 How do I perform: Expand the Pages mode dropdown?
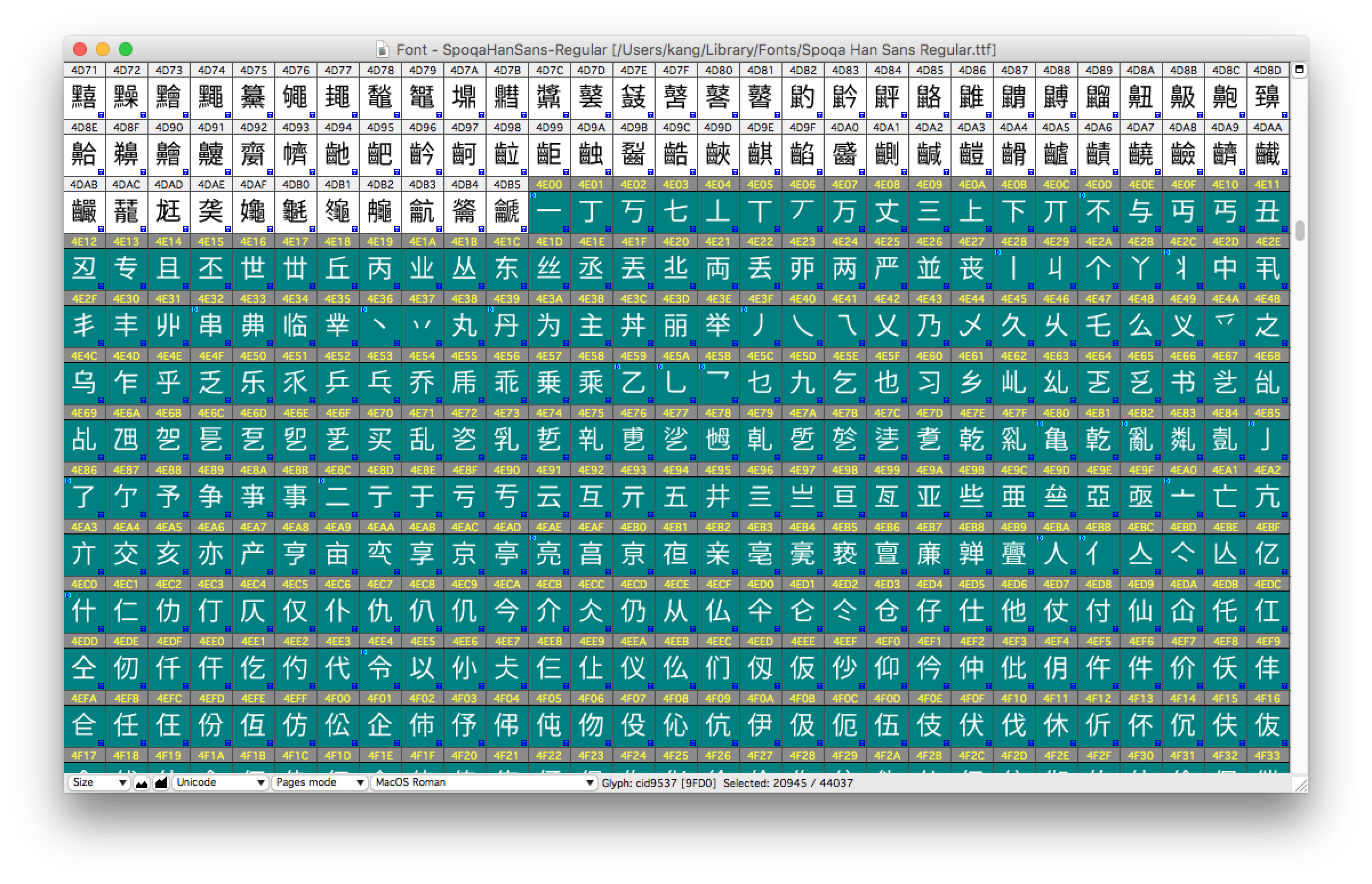point(320,783)
